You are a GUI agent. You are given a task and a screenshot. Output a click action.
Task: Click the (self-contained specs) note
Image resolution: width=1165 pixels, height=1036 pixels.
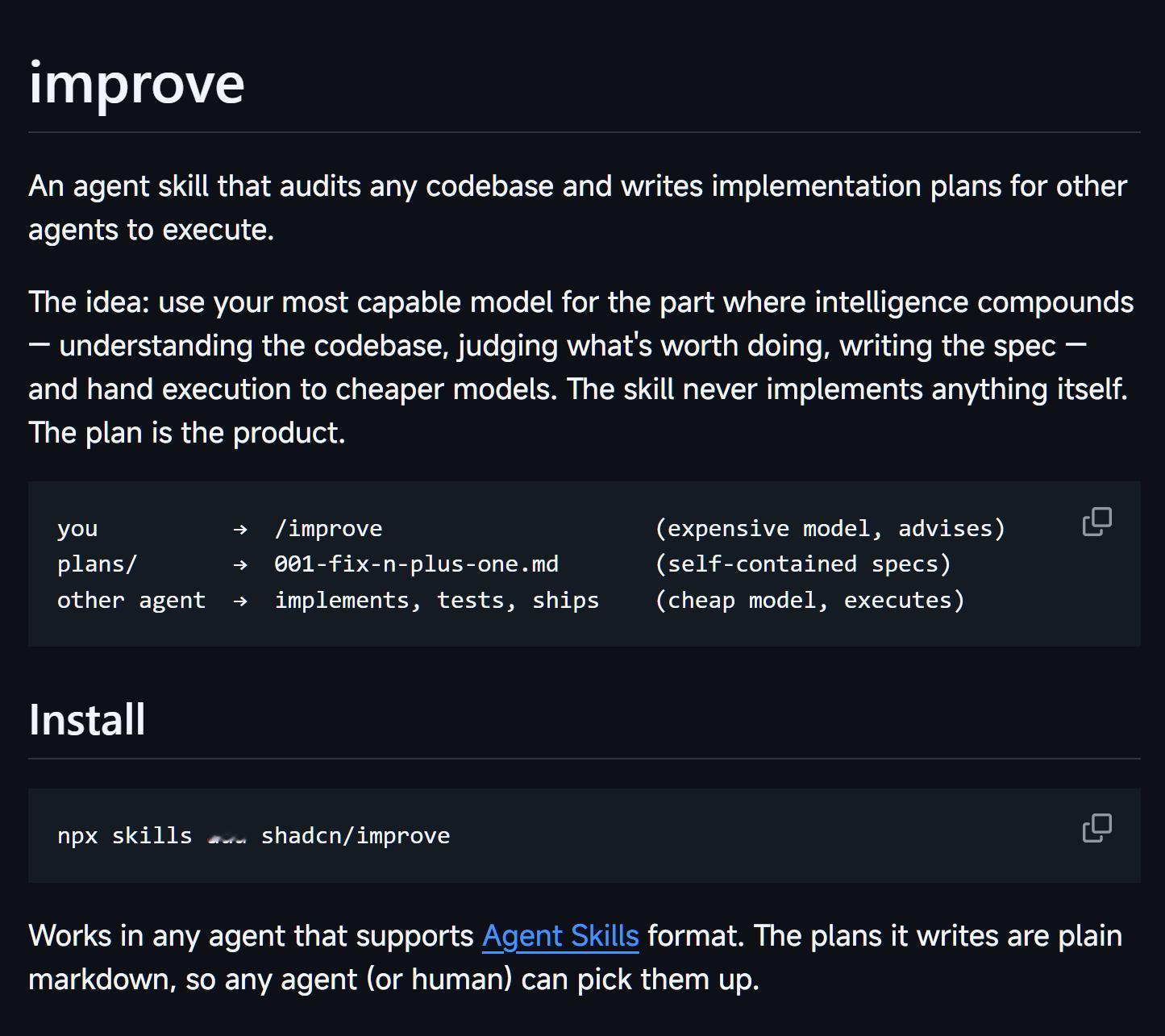(x=803, y=564)
